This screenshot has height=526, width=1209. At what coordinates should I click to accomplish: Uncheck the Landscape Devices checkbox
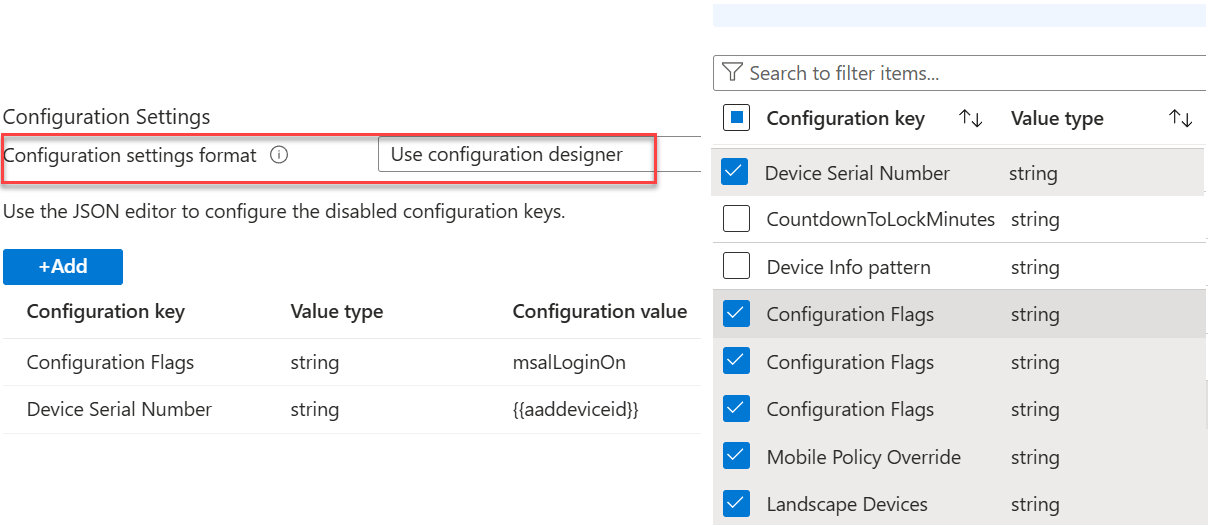[x=736, y=503]
